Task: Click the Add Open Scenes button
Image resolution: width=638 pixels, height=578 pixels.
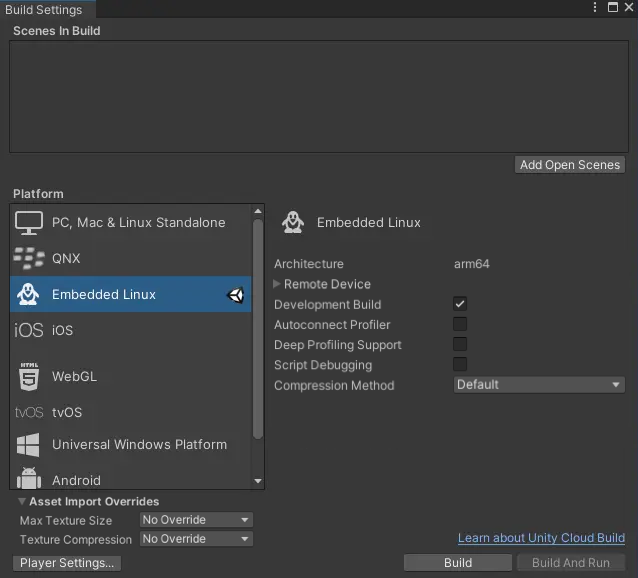Action: 570,165
